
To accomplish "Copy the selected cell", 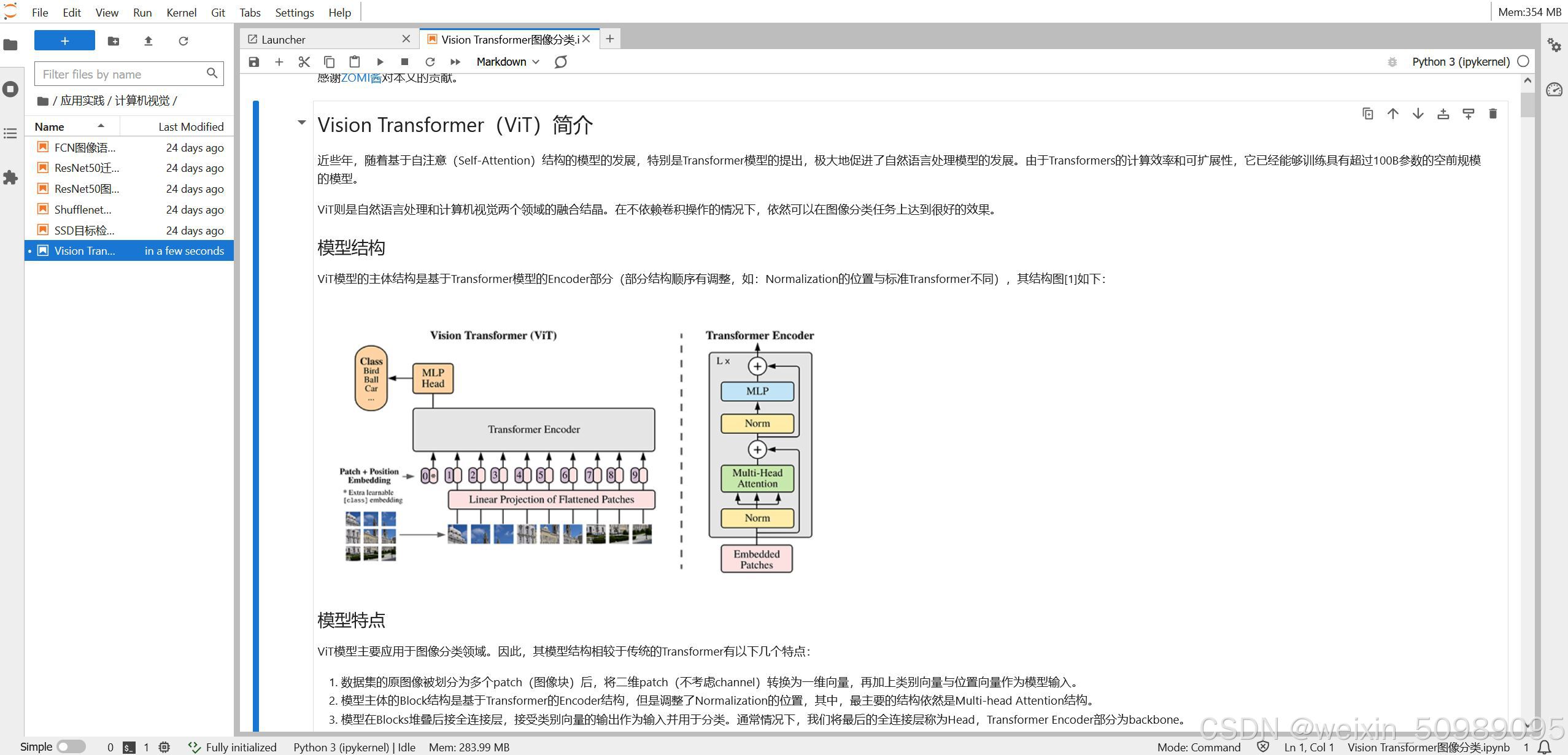I will (x=330, y=62).
